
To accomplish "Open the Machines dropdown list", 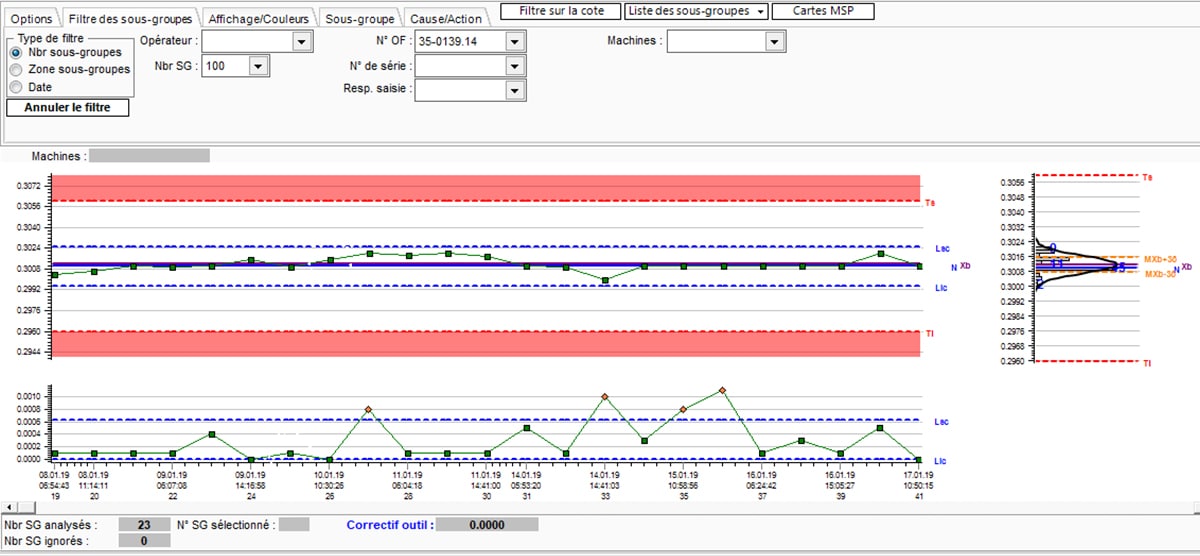I will click(x=773, y=41).
